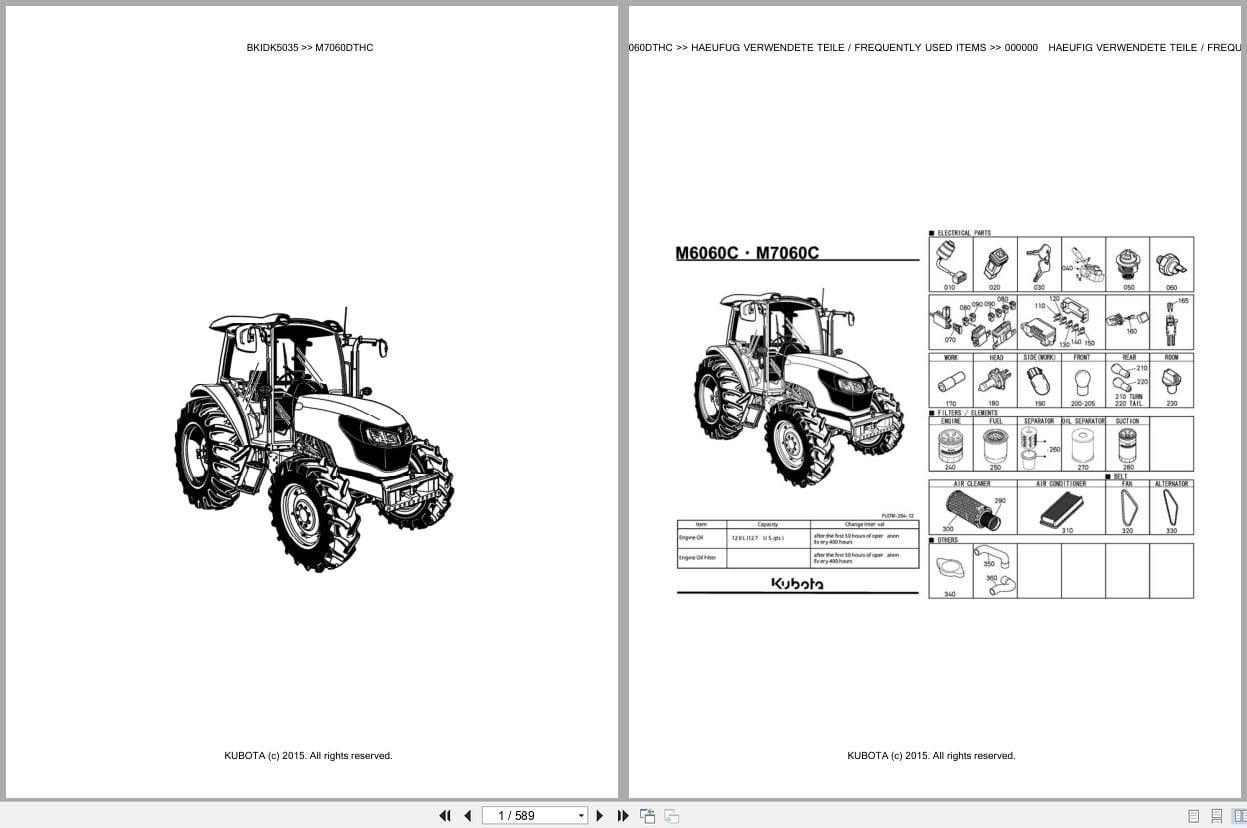Click the FAN belt part 320
This screenshot has height=828, width=1247.
(x=1128, y=508)
